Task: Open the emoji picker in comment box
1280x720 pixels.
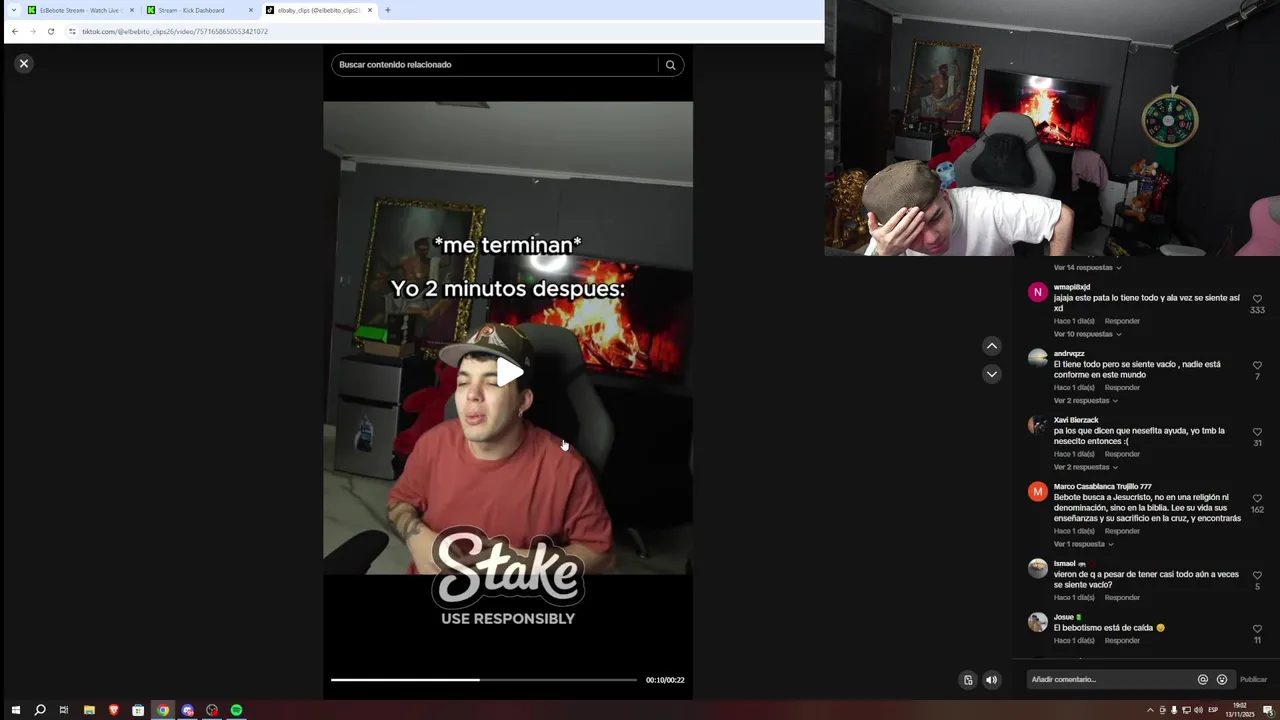Action: coord(1222,680)
